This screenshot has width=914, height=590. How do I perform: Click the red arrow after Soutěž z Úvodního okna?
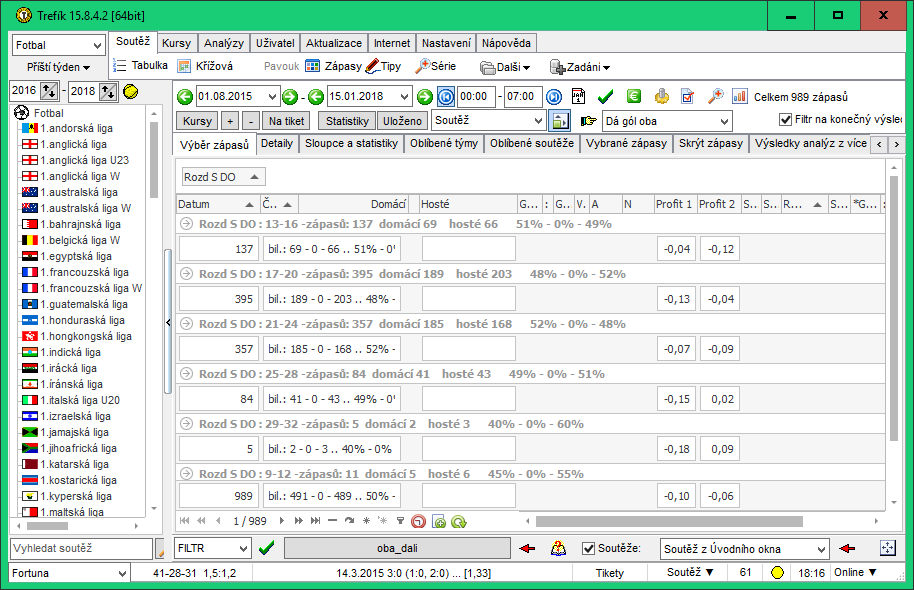[x=847, y=548]
